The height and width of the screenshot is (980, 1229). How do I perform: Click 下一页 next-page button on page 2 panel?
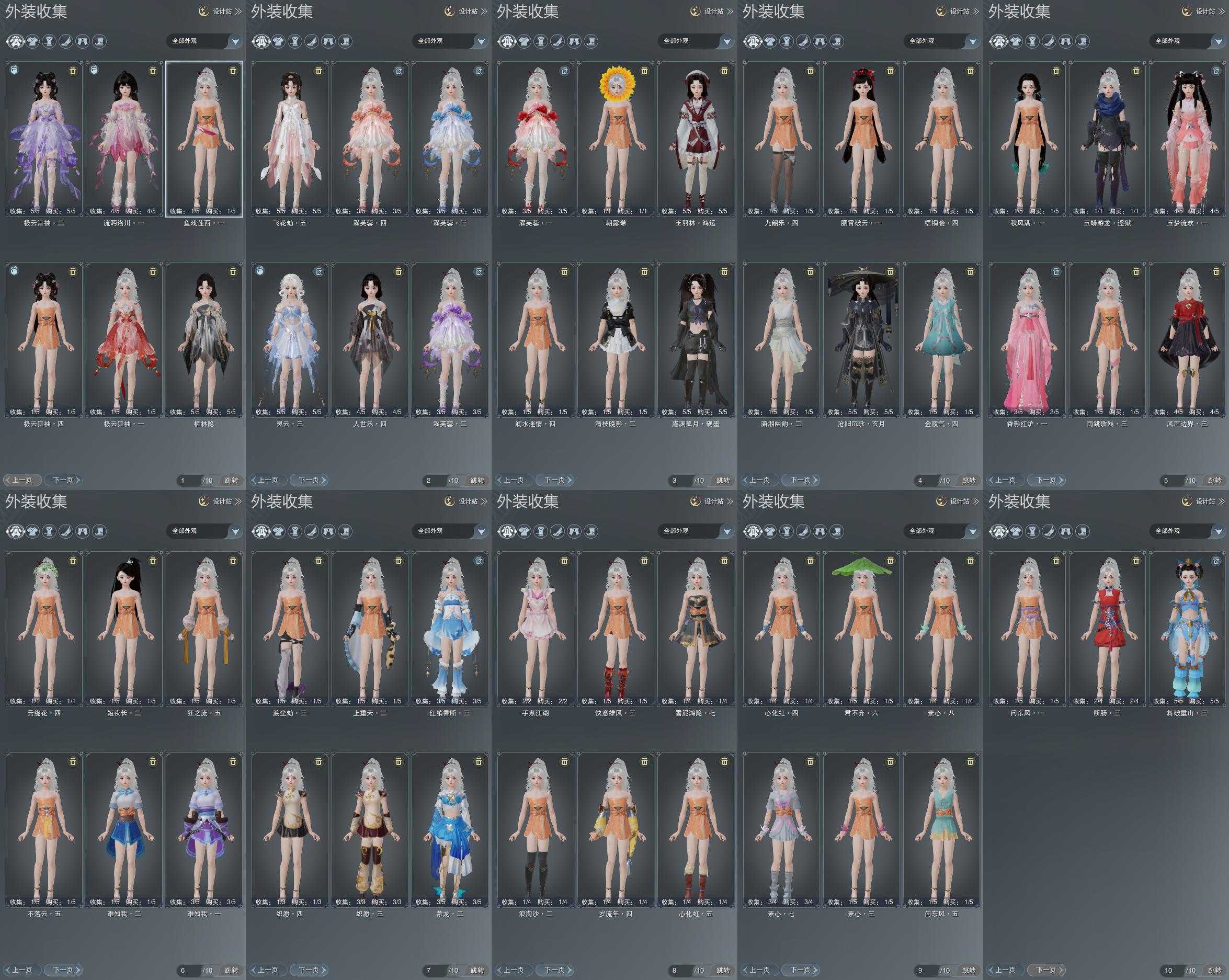[309, 480]
